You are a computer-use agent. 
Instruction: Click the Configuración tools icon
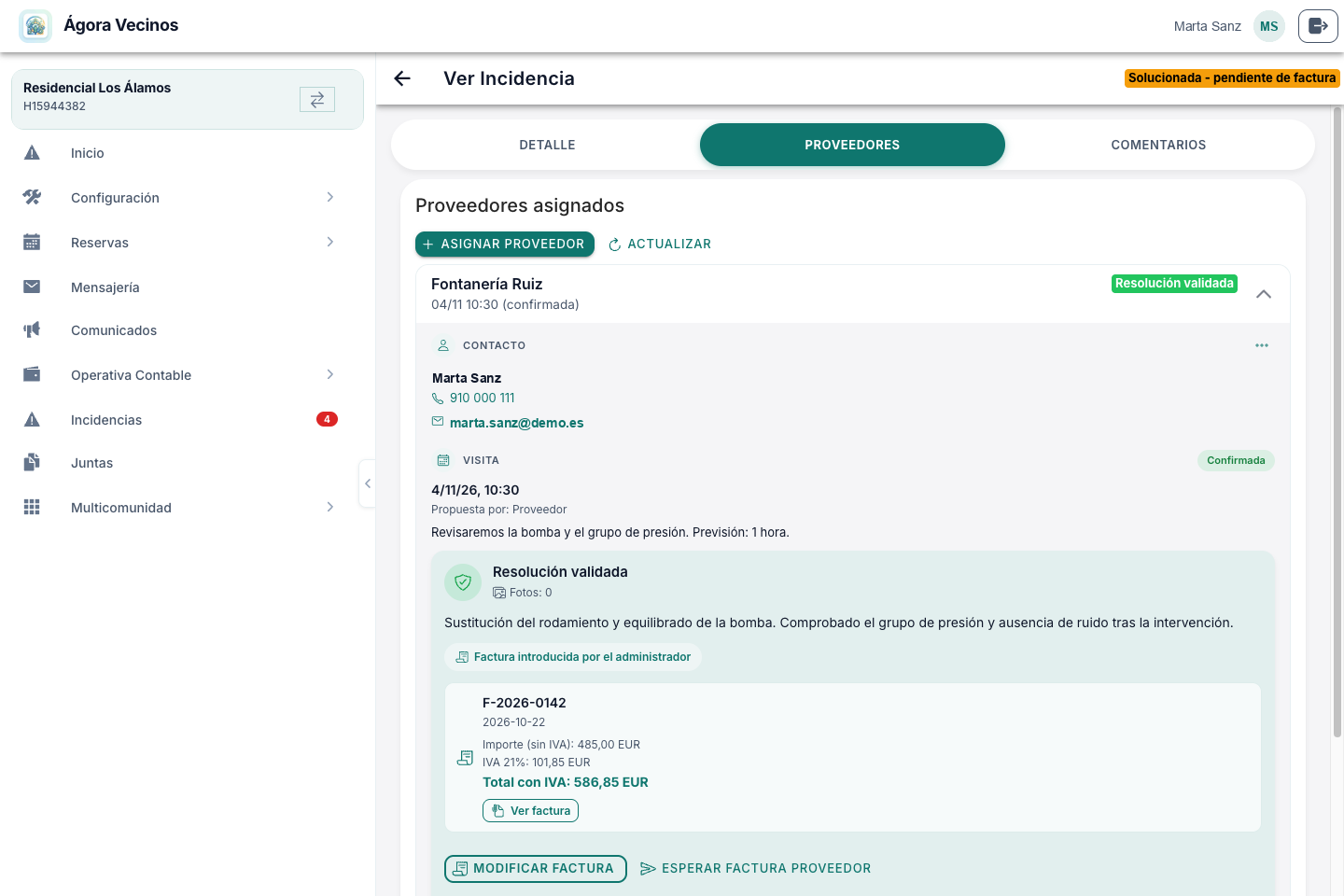tap(32, 197)
